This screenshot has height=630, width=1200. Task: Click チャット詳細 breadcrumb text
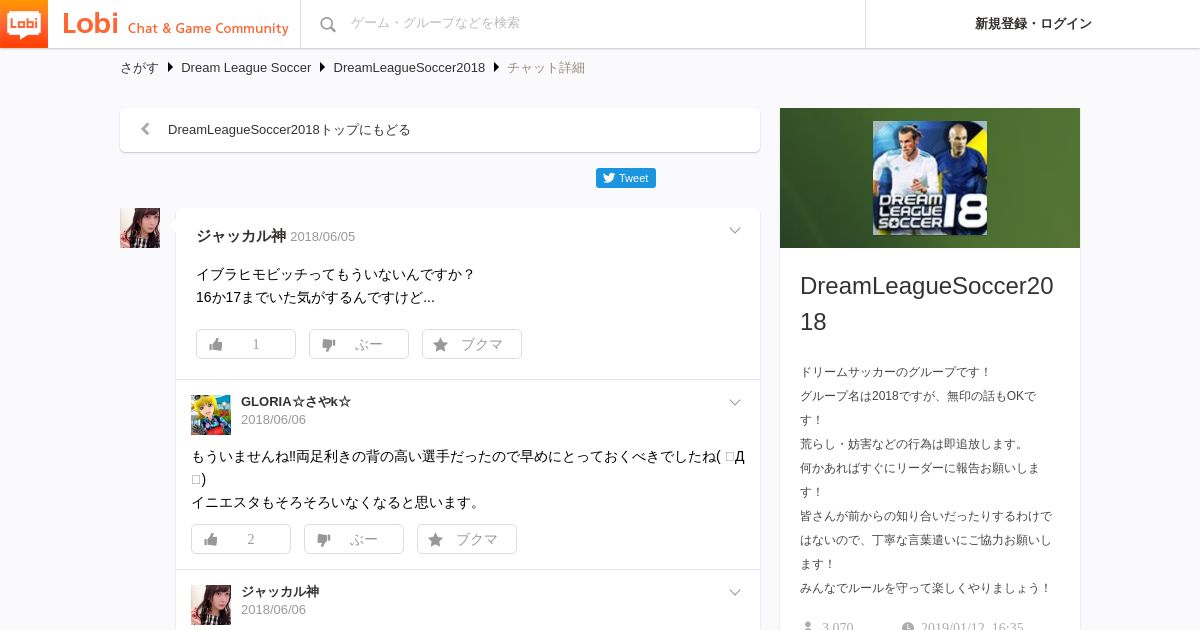click(x=546, y=68)
